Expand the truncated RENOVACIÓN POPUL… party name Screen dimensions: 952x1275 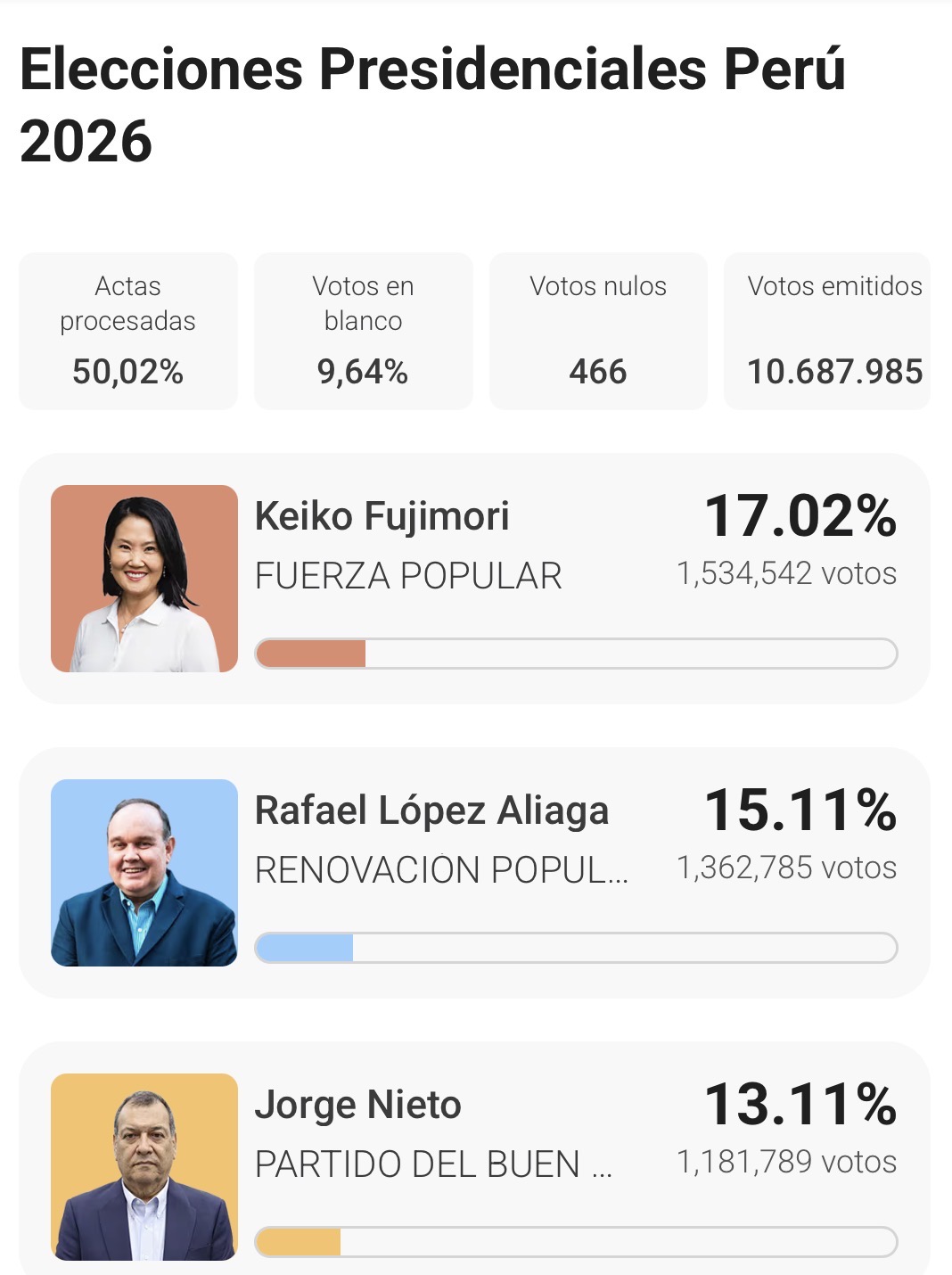[x=441, y=870]
